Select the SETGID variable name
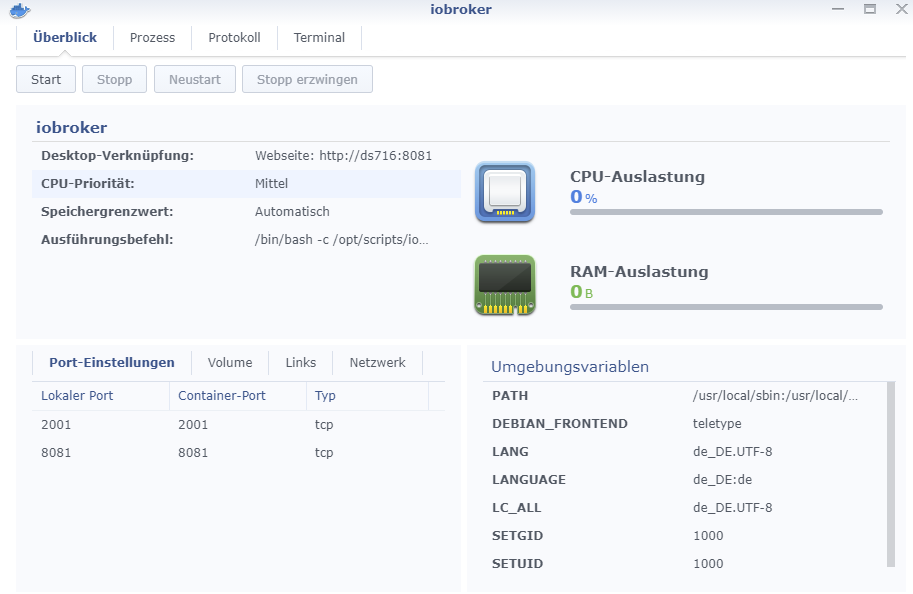 pos(517,536)
